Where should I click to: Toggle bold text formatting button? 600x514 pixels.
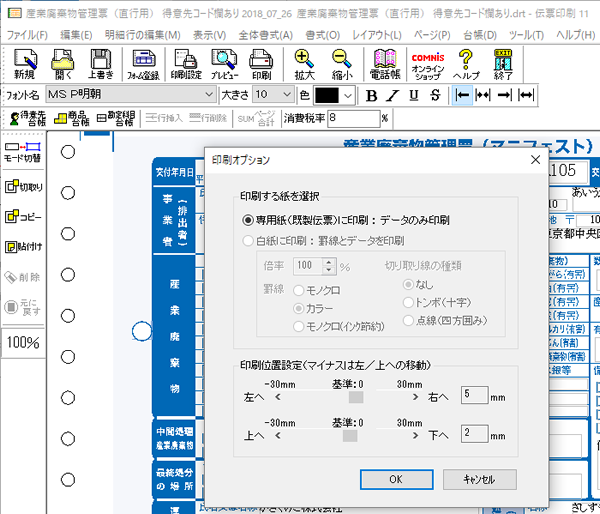371,95
